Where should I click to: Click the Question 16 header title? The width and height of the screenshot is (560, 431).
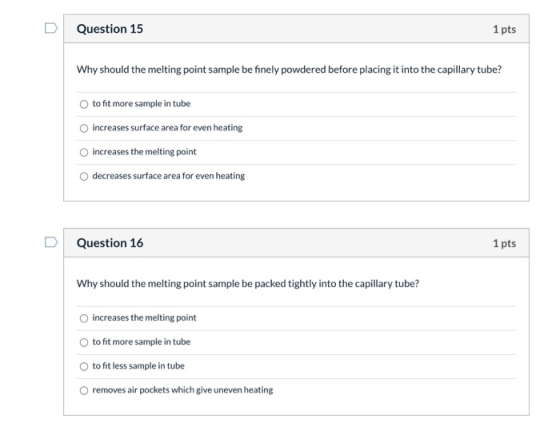[x=110, y=243]
